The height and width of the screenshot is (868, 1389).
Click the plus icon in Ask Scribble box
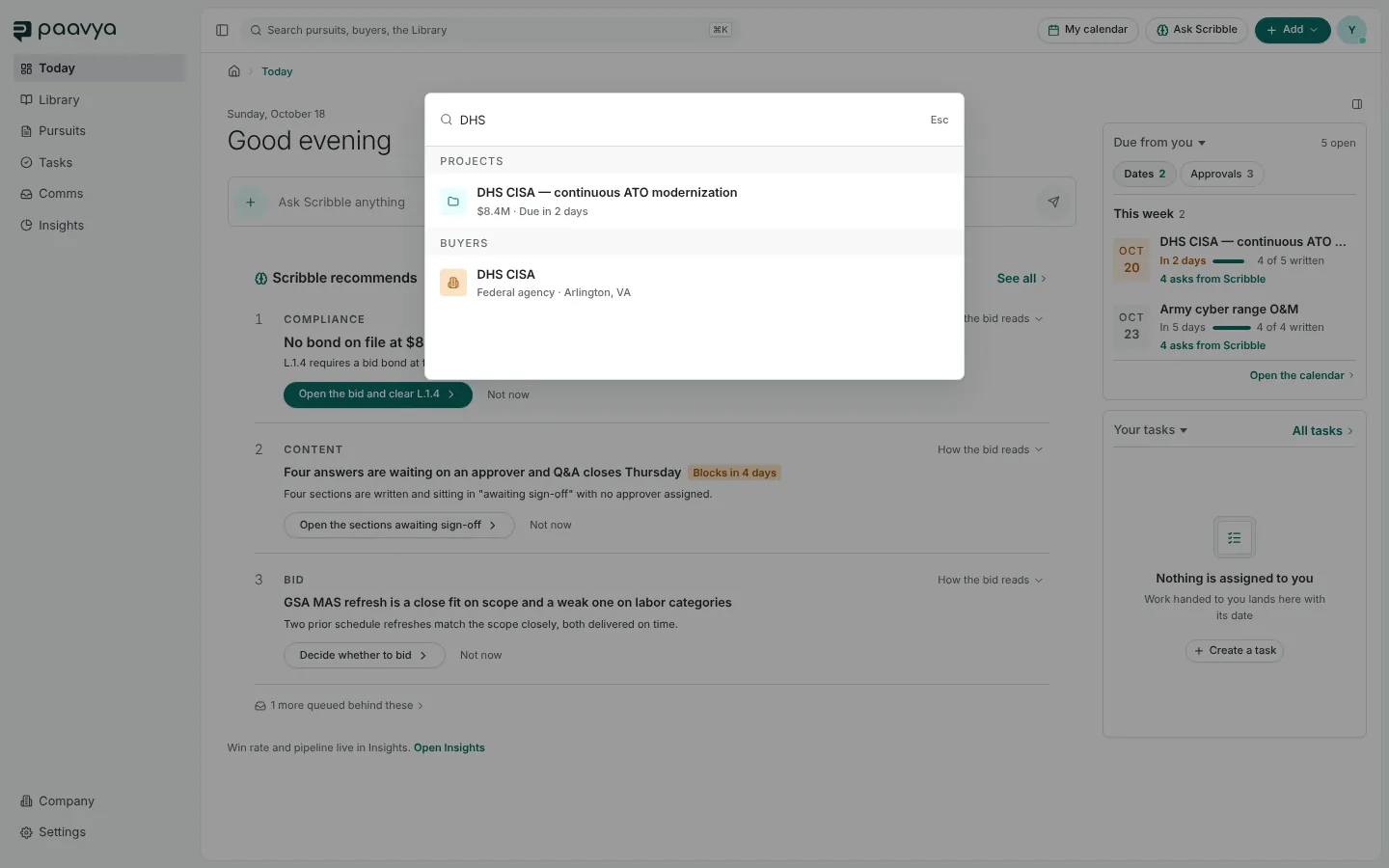click(250, 203)
